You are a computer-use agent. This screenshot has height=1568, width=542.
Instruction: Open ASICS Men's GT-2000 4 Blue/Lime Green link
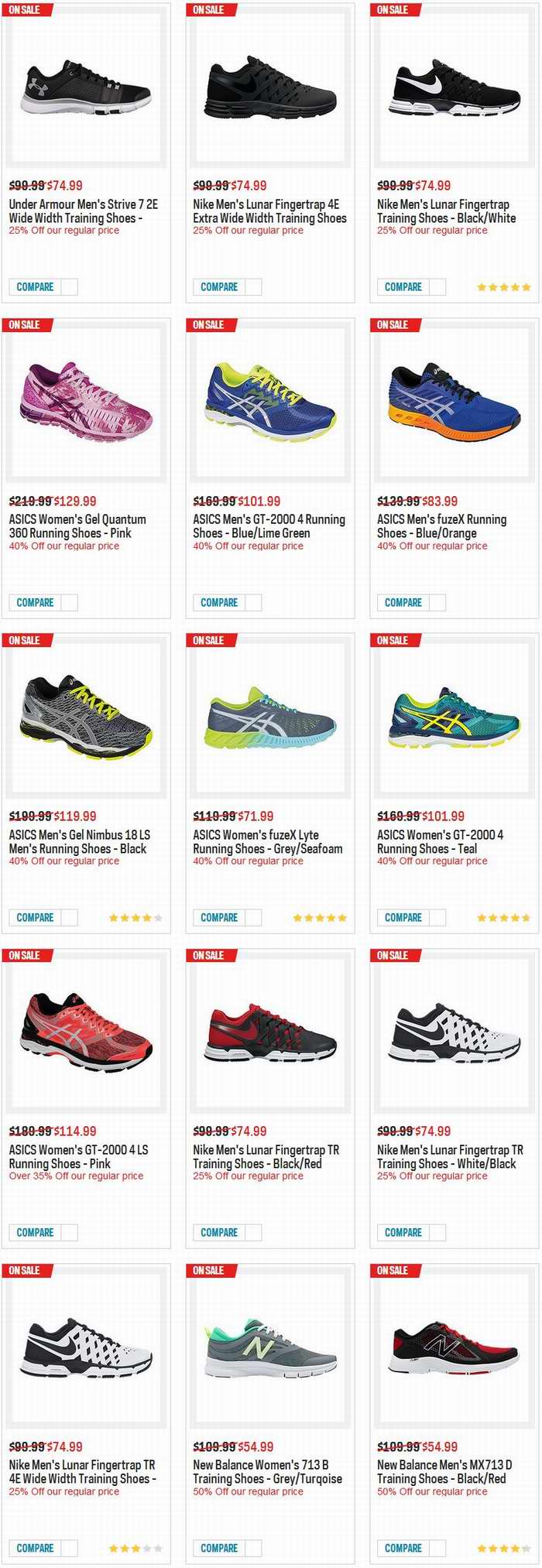269,526
